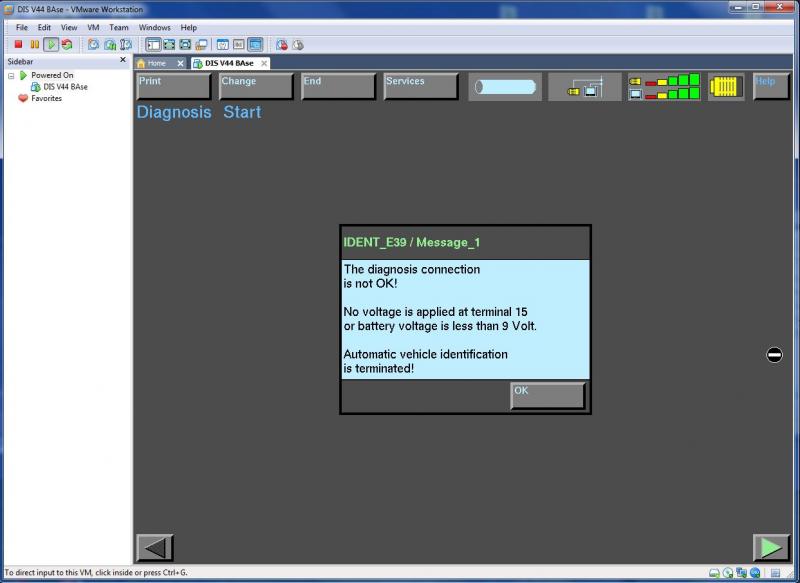Click the network connection diagram icon
This screenshot has width=800, height=583.
[584, 87]
